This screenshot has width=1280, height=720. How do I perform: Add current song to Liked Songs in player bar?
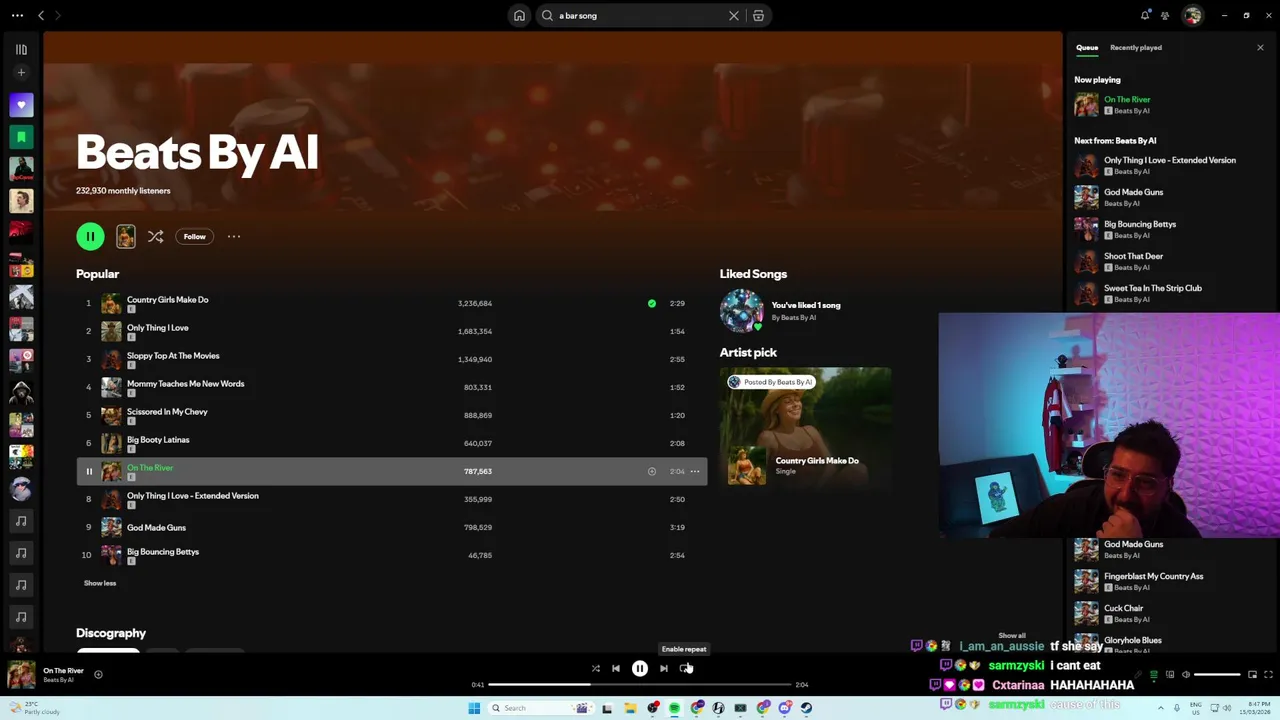click(98, 674)
